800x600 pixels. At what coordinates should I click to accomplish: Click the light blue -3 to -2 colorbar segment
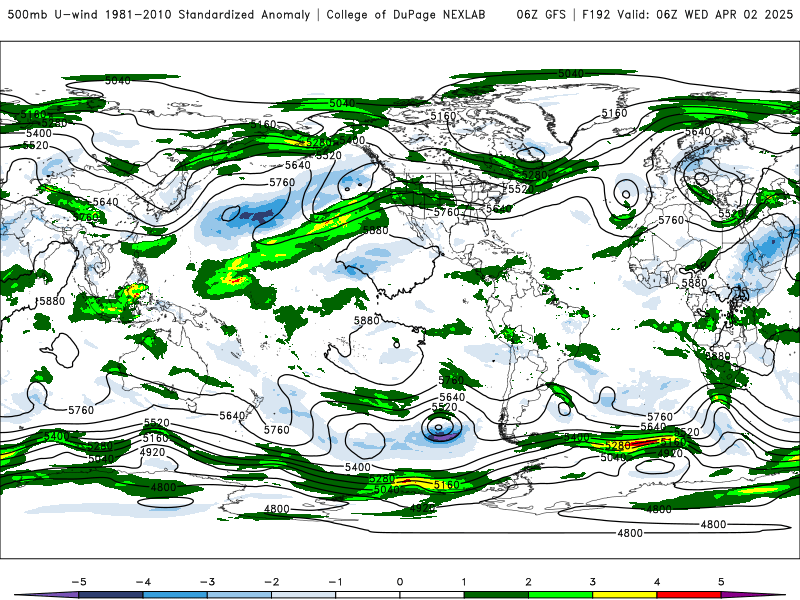click(x=239, y=595)
